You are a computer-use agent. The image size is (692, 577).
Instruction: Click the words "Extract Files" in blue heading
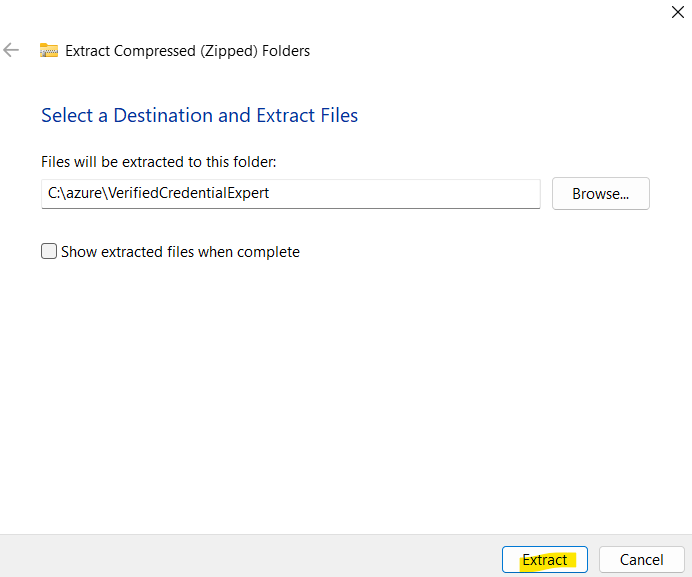tap(307, 115)
